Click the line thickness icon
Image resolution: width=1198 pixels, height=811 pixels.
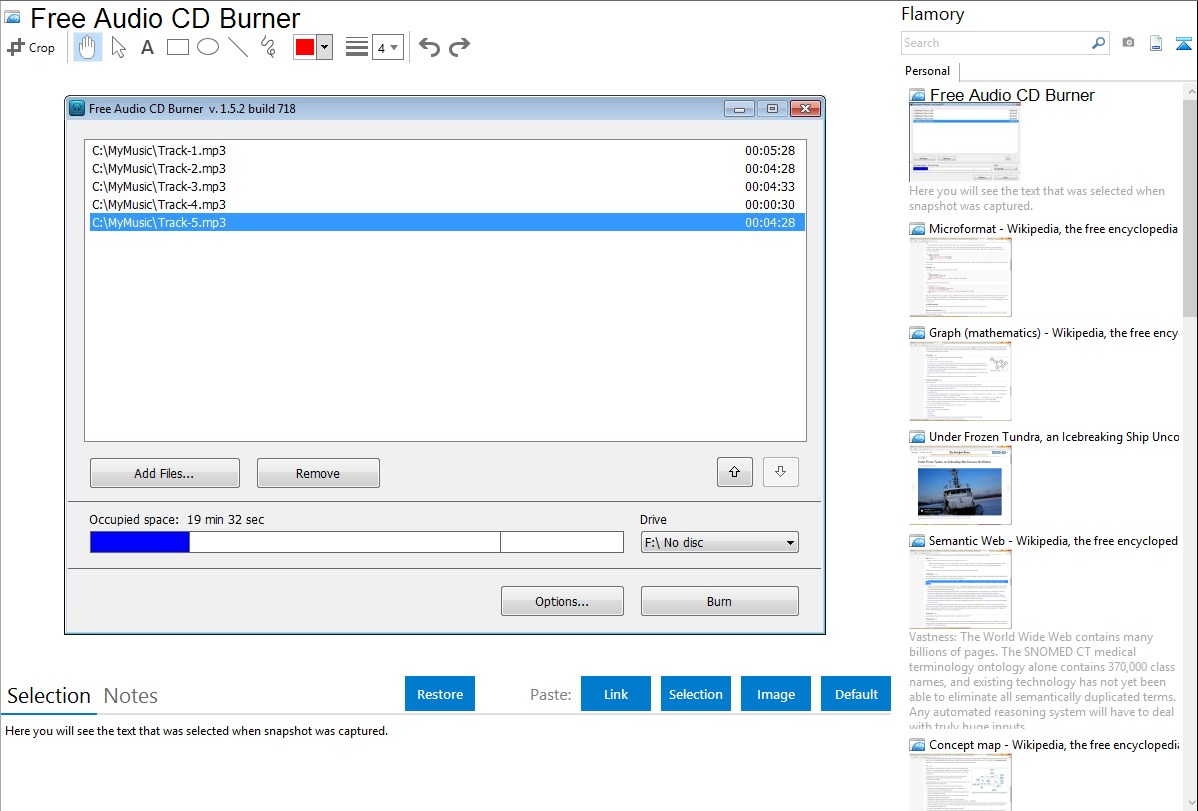click(x=357, y=47)
